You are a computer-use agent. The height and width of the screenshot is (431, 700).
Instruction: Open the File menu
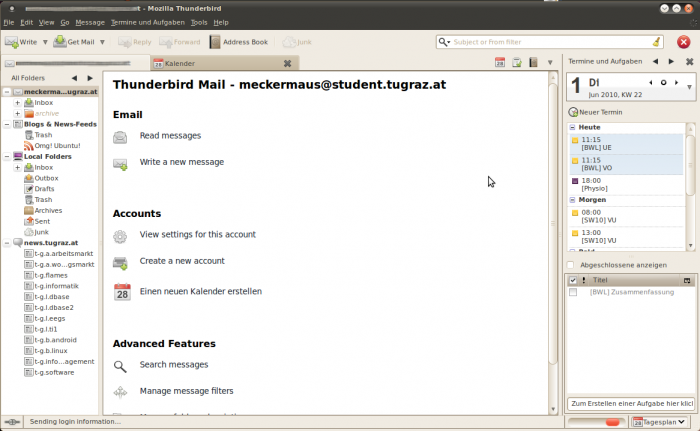pos(9,22)
